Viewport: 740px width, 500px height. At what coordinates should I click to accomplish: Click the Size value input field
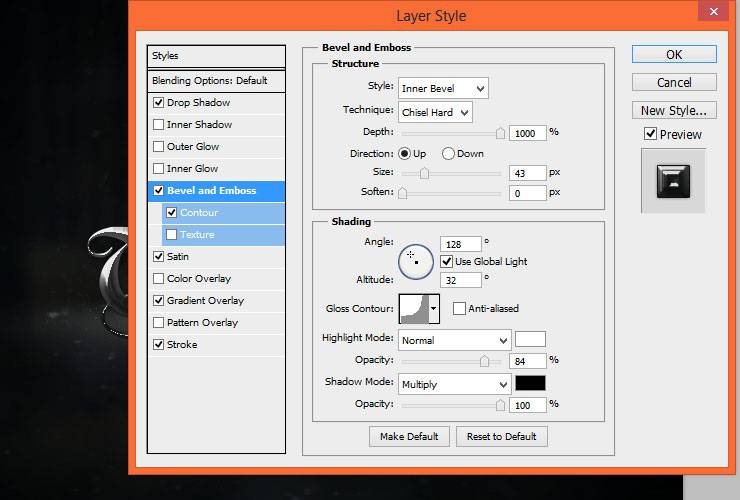[528, 173]
